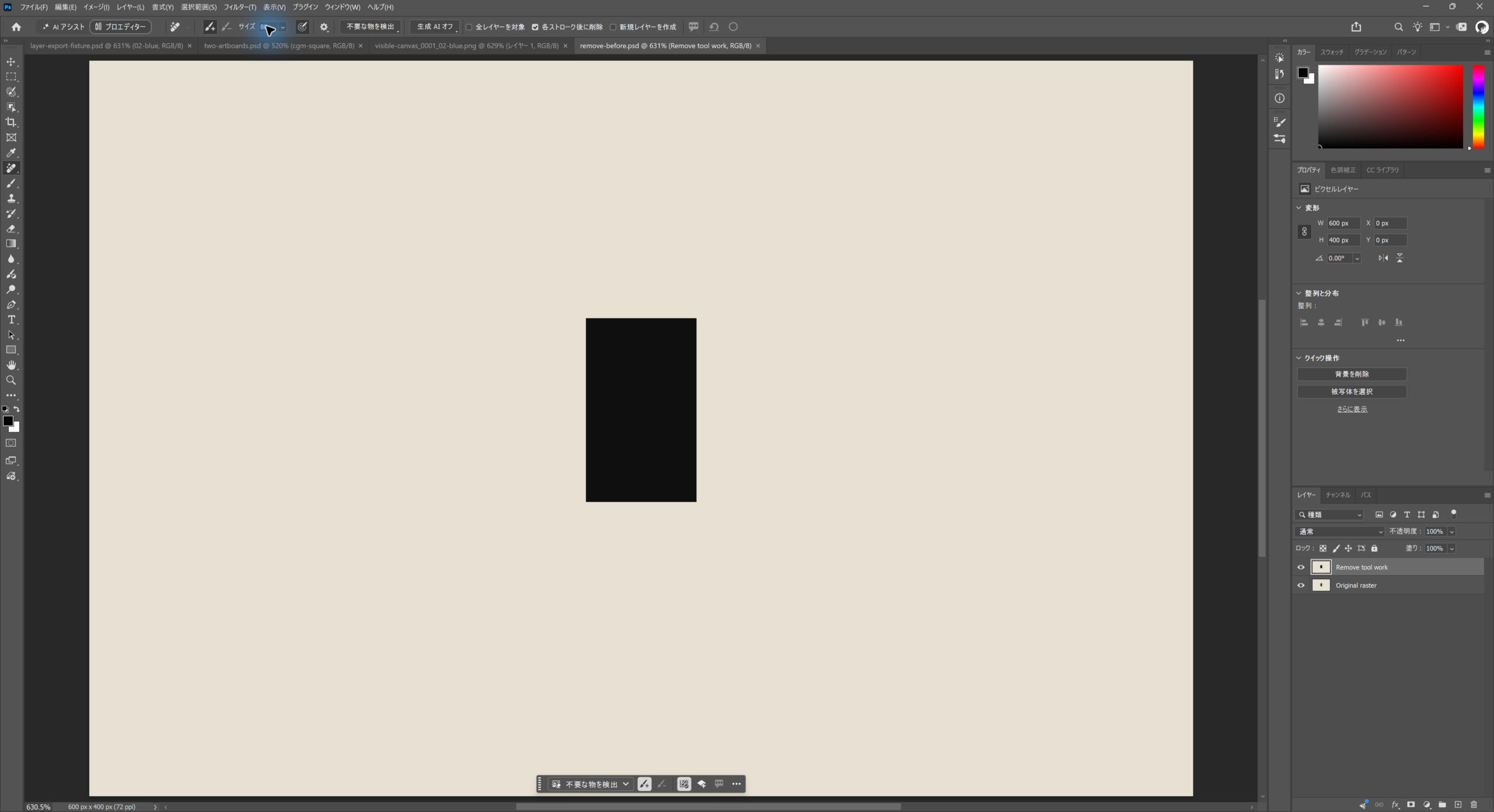Collapse the クイック操作 section
This screenshot has width=1494, height=812.
tap(1299, 358)
